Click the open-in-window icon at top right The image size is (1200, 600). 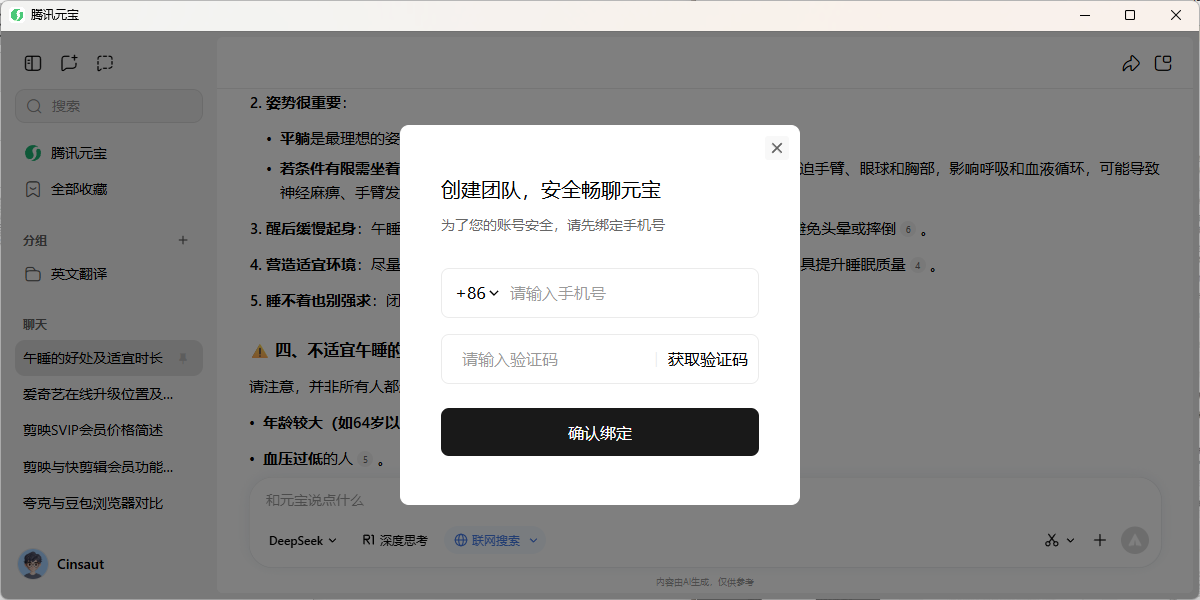[x=1163, y=63]
